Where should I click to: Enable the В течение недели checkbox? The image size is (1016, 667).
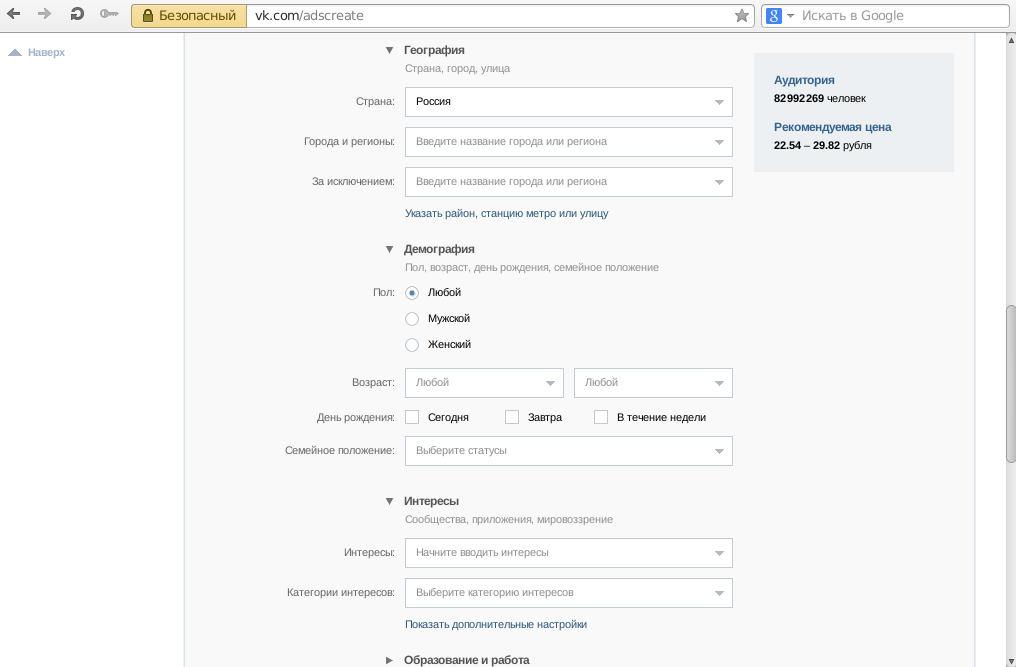(601, 417)
